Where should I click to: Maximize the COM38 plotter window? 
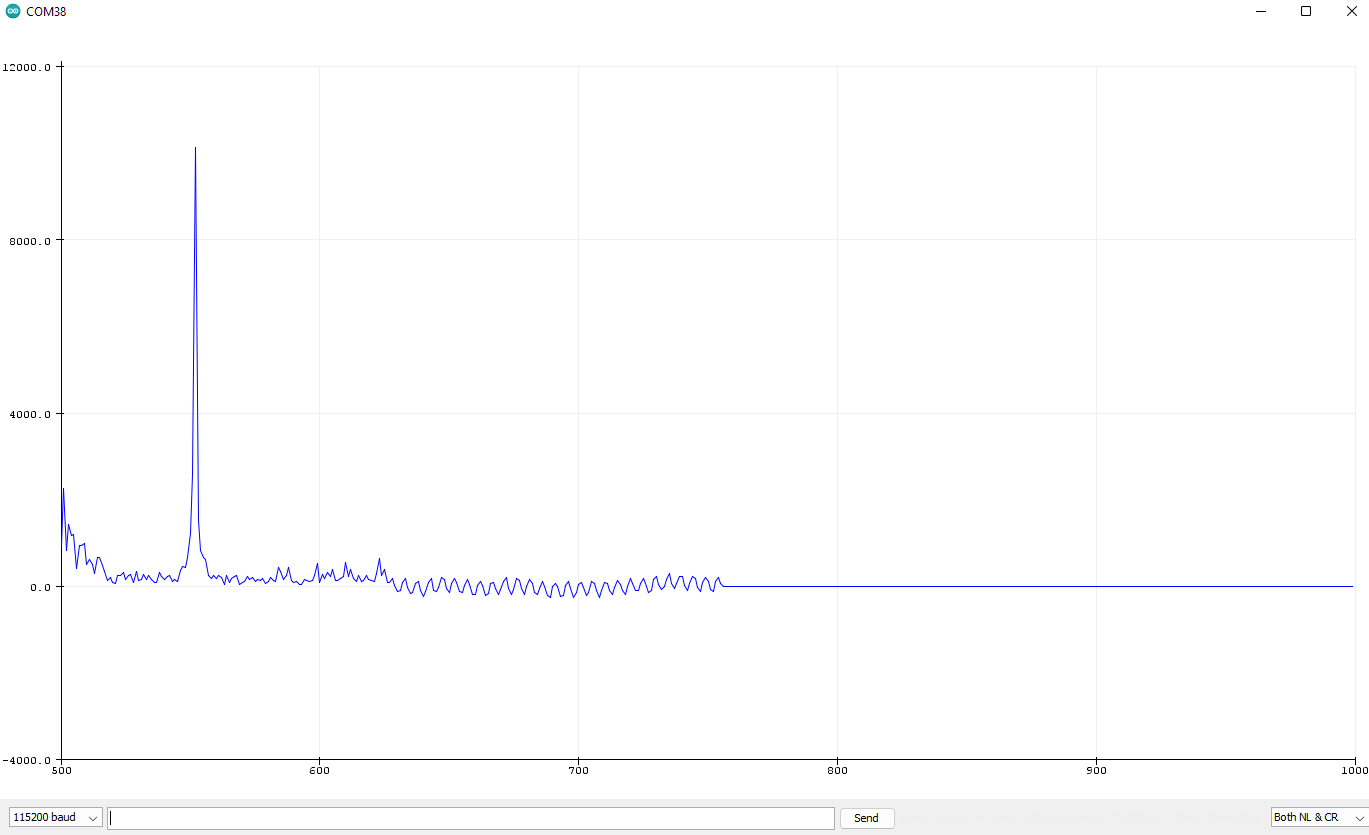tap(1306, 11)
